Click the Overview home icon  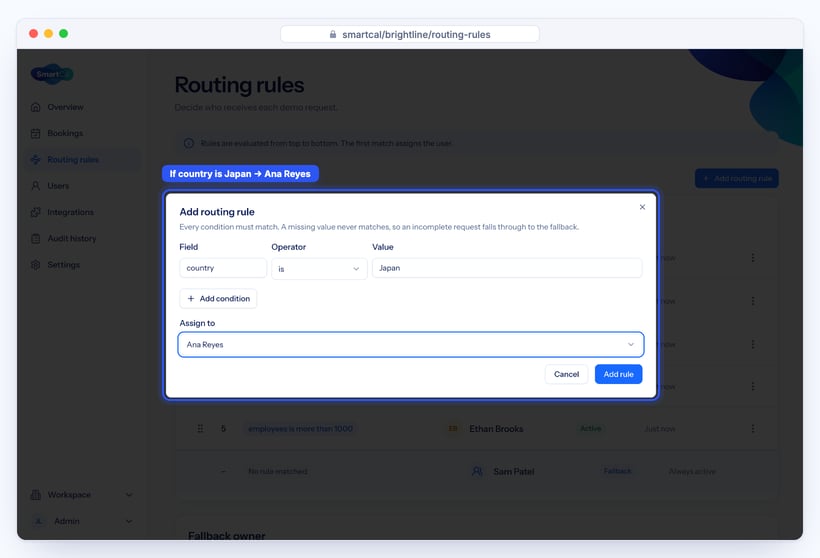coord(36,107)
